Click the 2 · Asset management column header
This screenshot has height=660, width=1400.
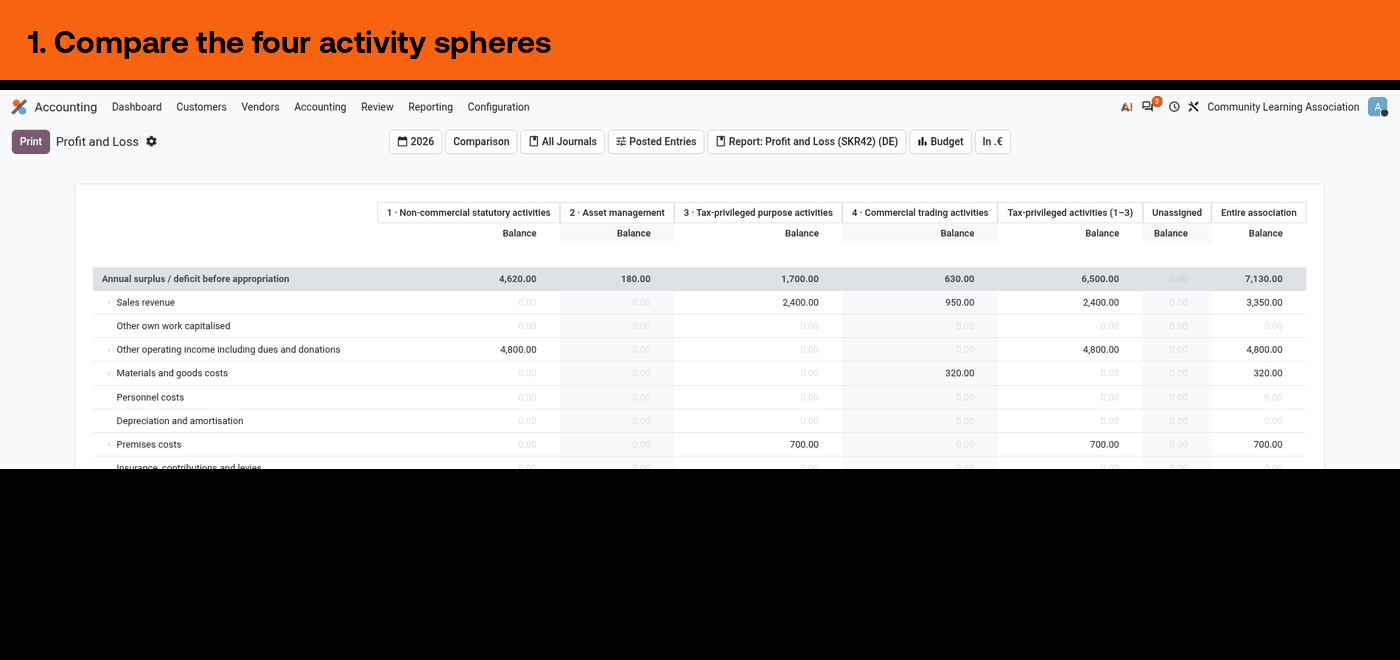click(617, 213)
